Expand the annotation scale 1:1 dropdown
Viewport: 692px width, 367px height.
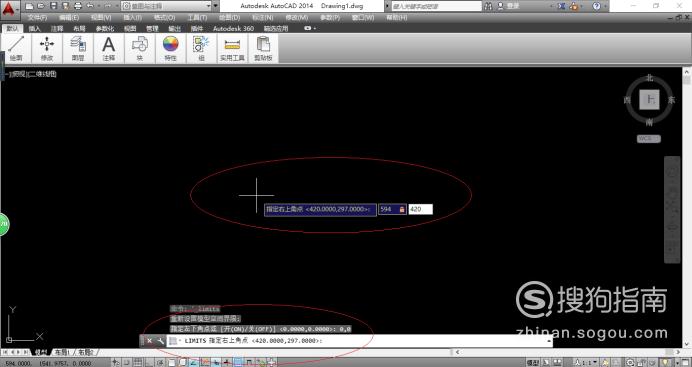(586, 363)
